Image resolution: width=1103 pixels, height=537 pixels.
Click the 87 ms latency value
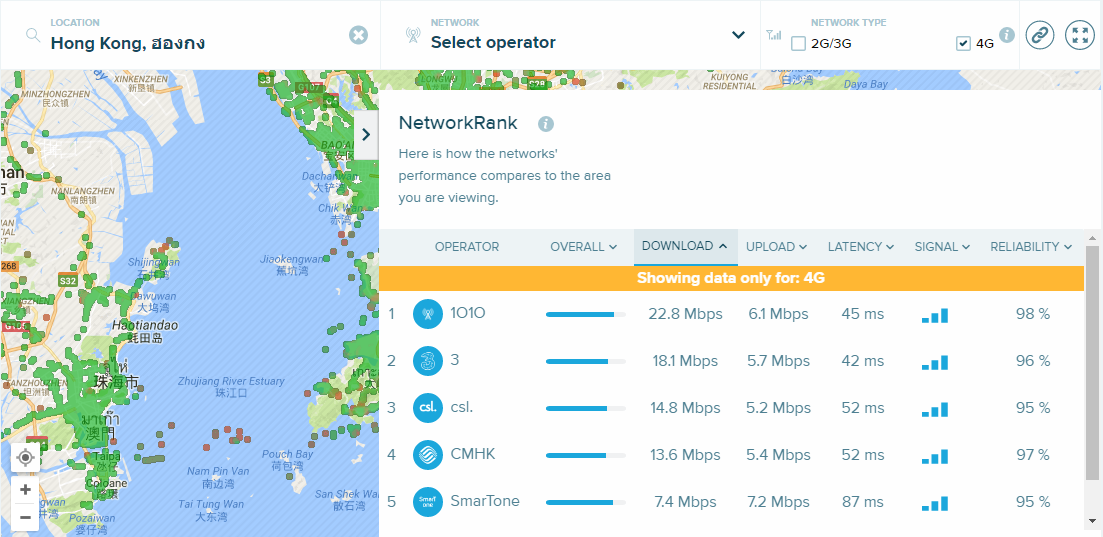pyautogui.click(x=862, y=502)
